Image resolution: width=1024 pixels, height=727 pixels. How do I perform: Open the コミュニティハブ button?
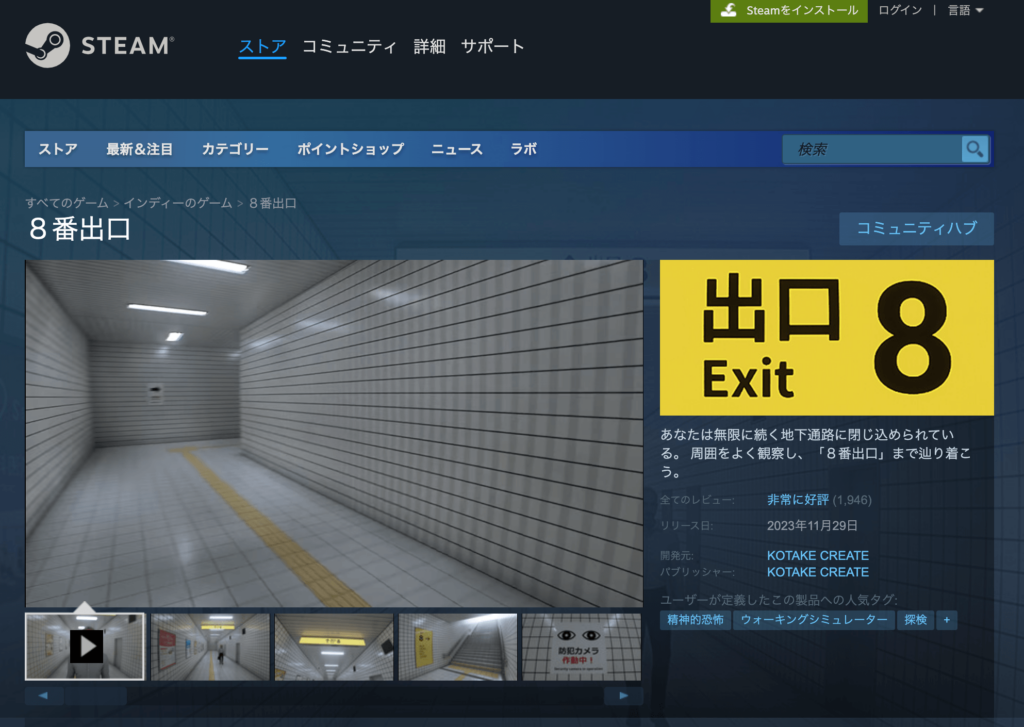pos(916,228)
